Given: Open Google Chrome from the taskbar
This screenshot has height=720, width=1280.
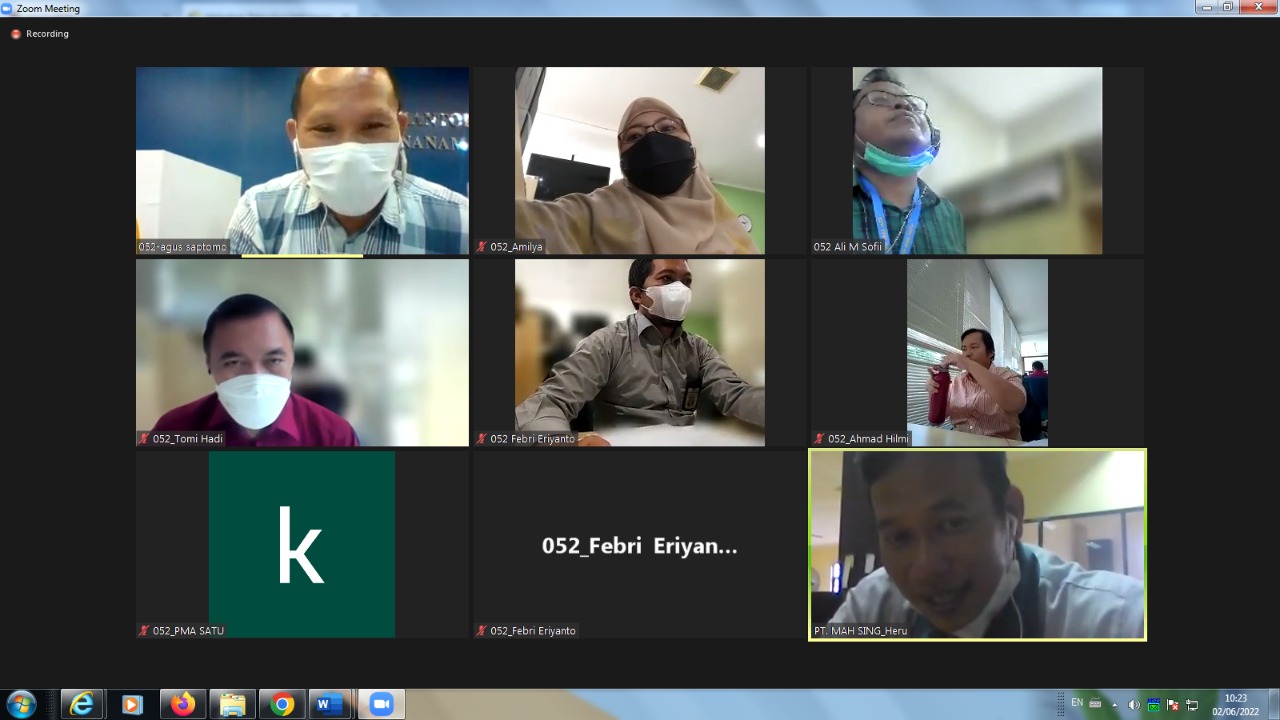Looking at the screenshot, I should click(283, 704).
